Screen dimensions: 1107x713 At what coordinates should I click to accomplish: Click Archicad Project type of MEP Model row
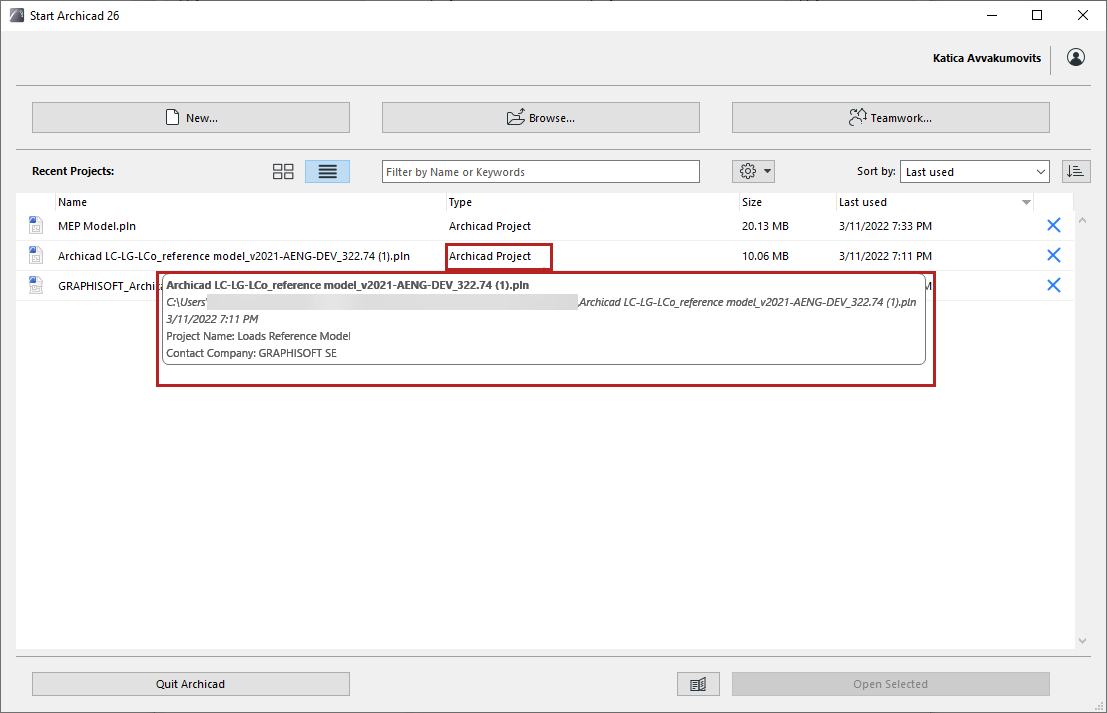[x=490, y=226]
